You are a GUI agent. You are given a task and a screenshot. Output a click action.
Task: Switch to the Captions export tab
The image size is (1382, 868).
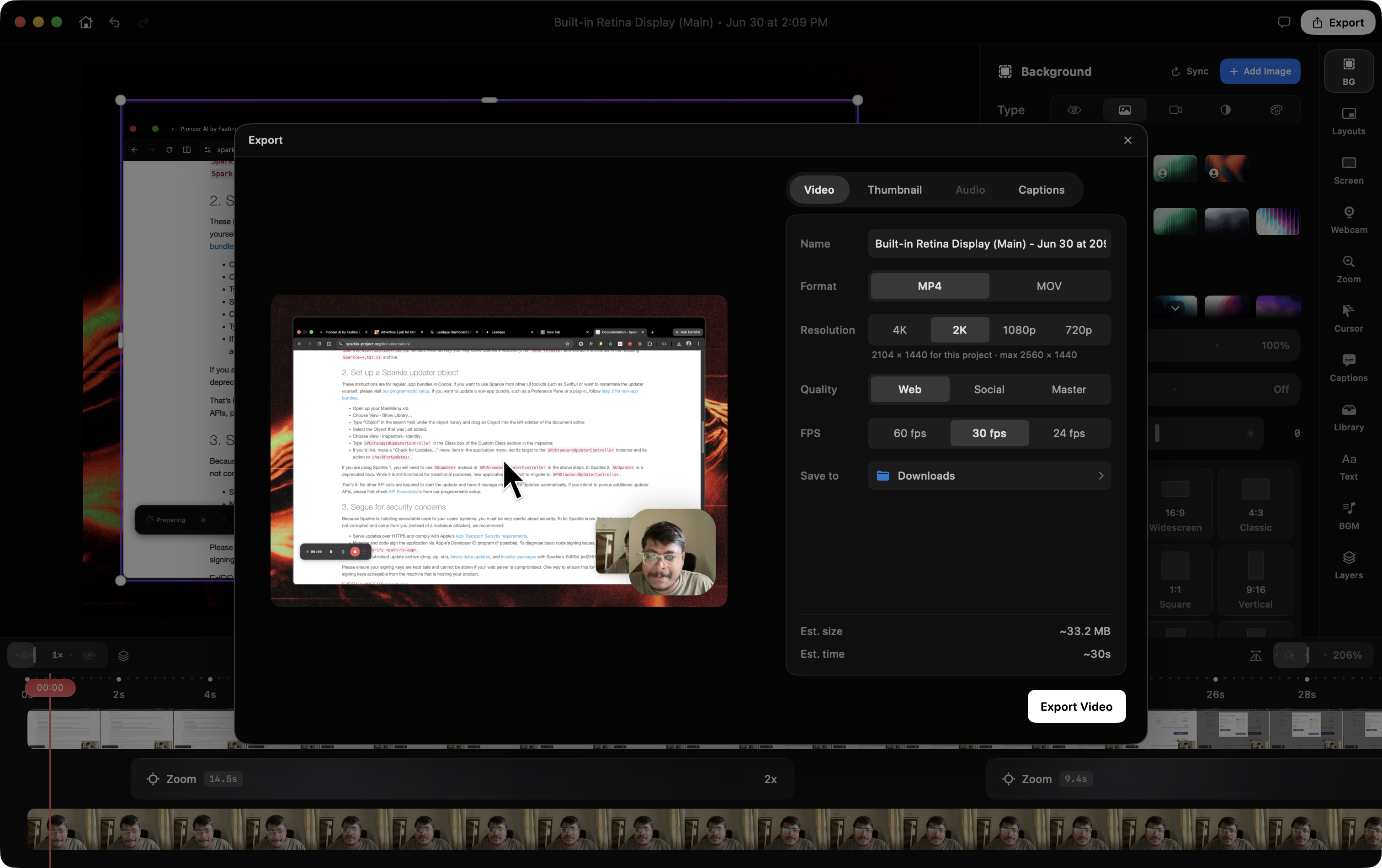(x=1041, y=189)
